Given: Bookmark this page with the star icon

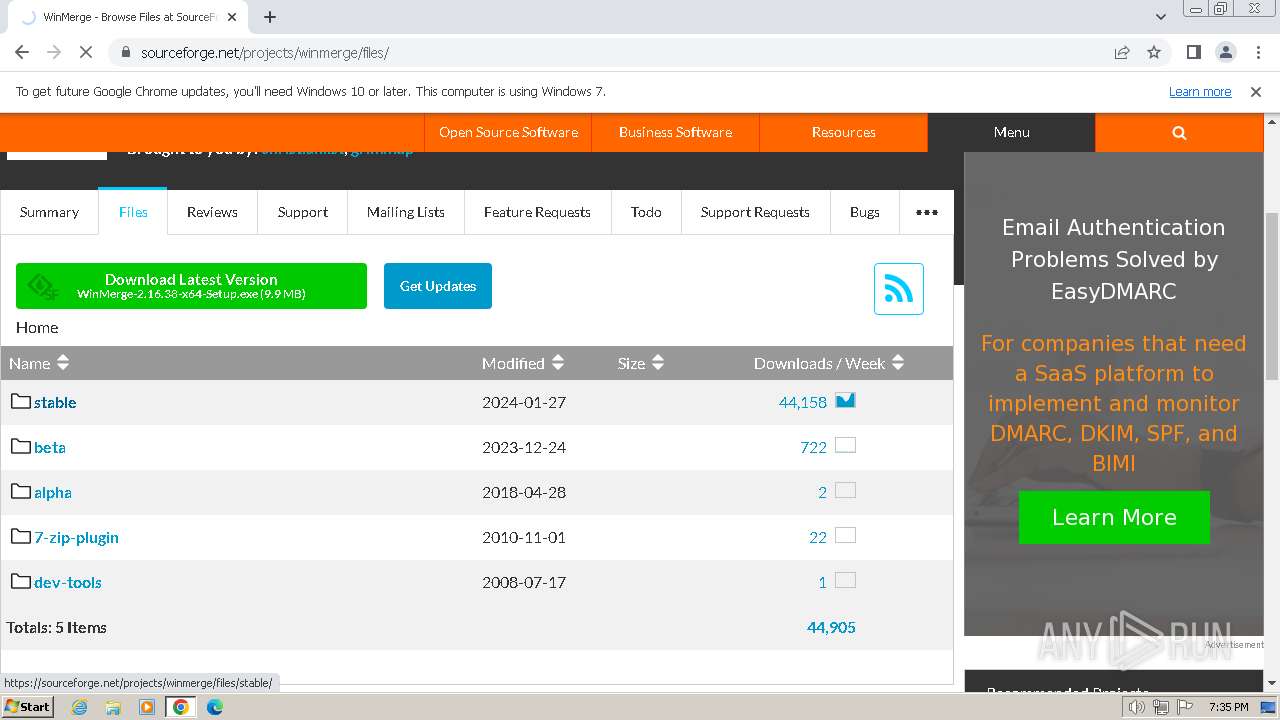Looking at the screenshot, I should [x=1154, y=53].
